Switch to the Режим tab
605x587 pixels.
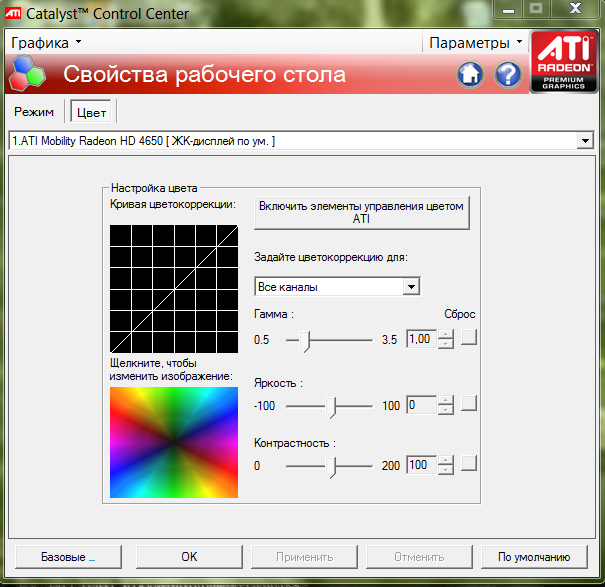point(34,112)
